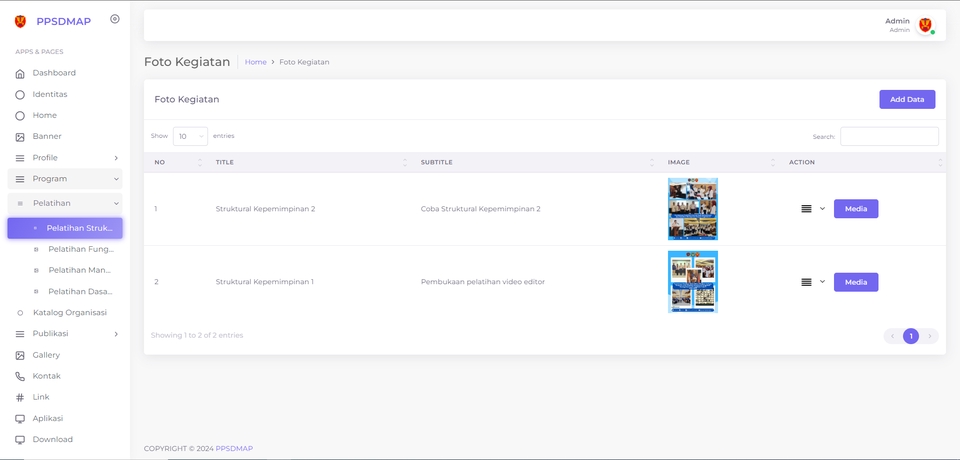Click Media button for Struktural Kepemimpinan 1
Screen dimensions: 960x460
pos(856,282)
